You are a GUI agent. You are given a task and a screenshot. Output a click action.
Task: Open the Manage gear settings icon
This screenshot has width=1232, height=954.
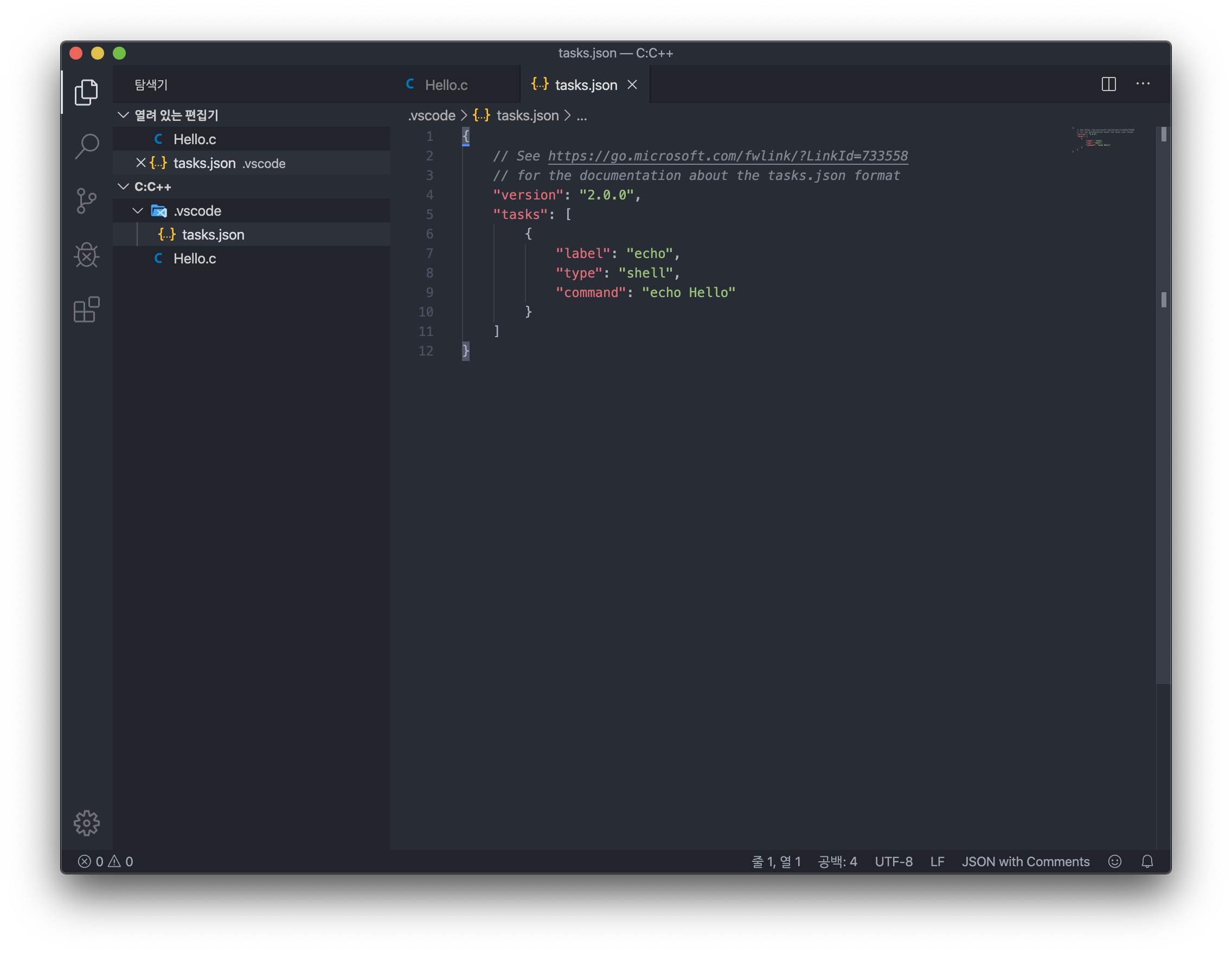(x=86, y=823)
